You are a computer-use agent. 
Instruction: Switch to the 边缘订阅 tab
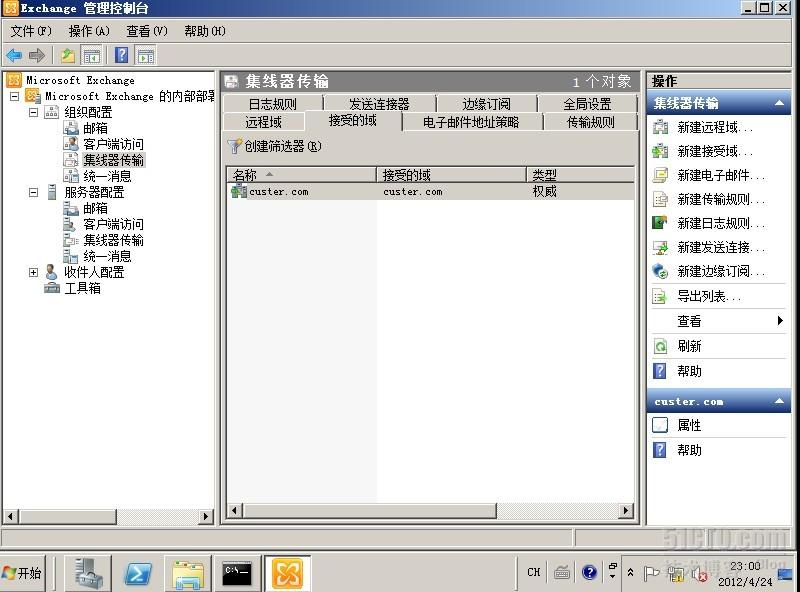486,104
